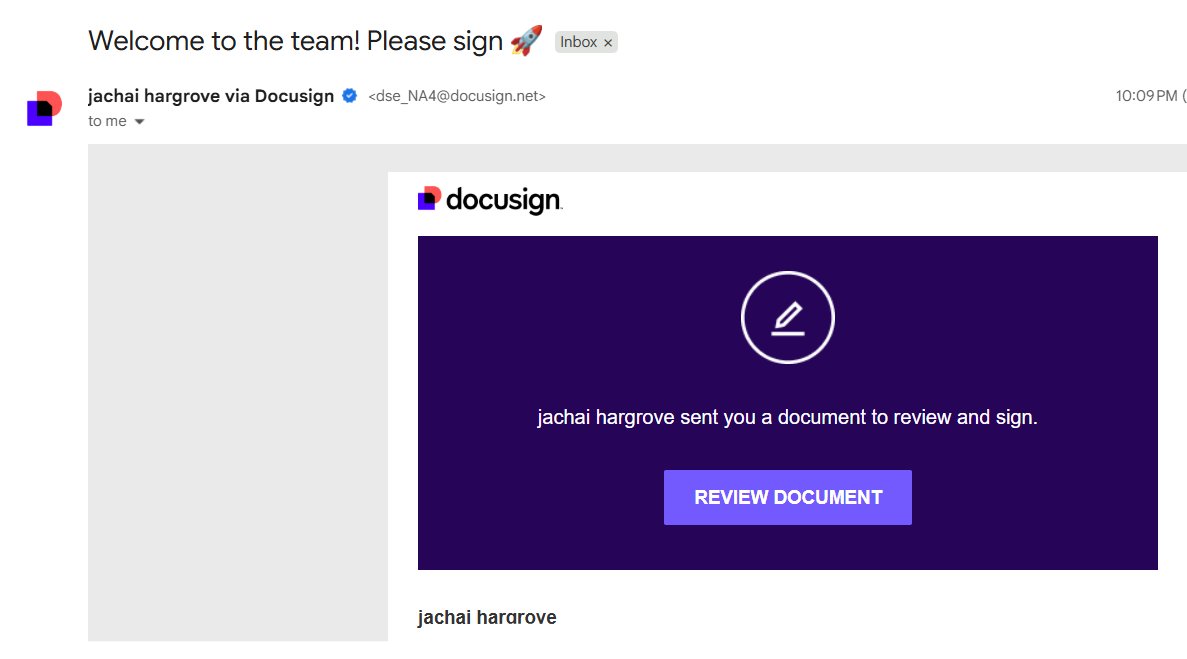This screenshot has height=659, width=1187.
Task: Click the 'jachai hargrove' signature text
Action: 486,617
